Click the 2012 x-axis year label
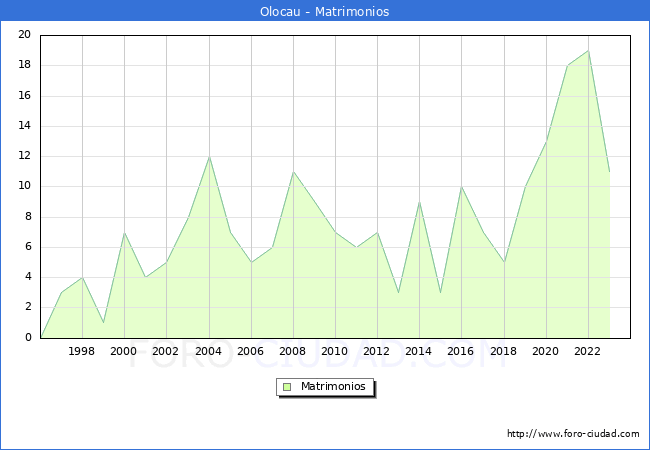 377,351
